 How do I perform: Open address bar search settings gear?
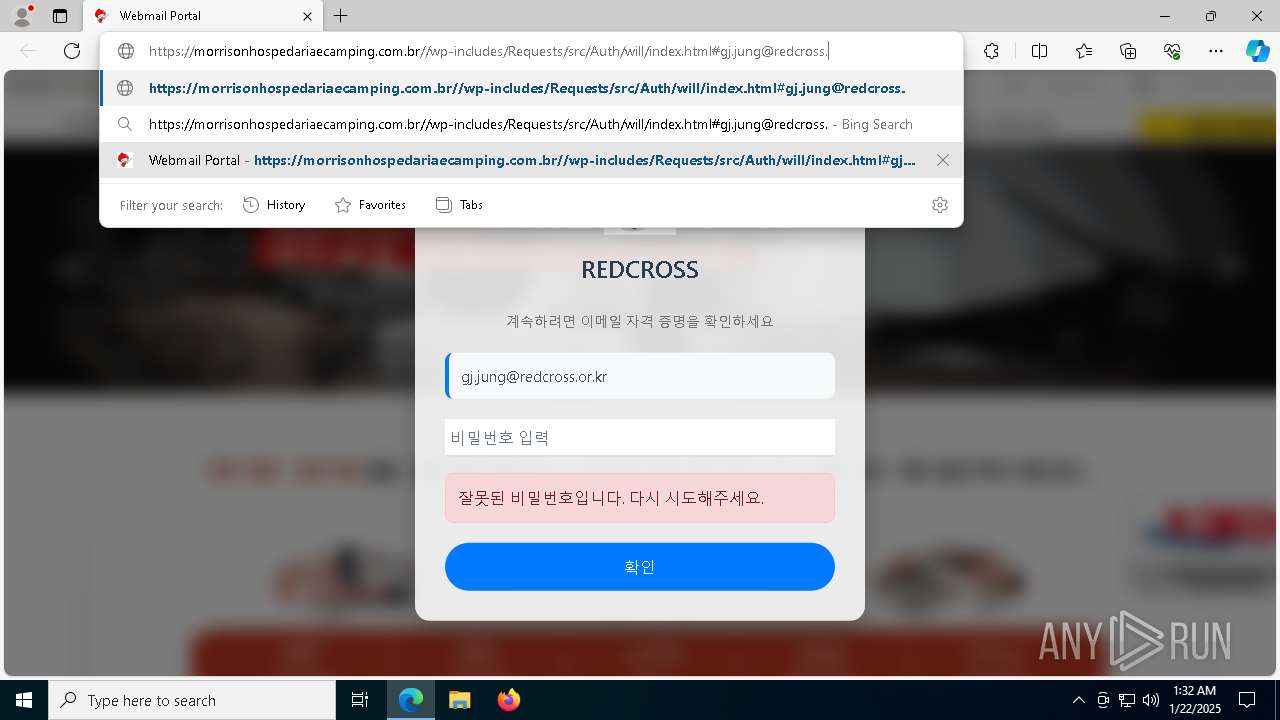pos(940,205)
